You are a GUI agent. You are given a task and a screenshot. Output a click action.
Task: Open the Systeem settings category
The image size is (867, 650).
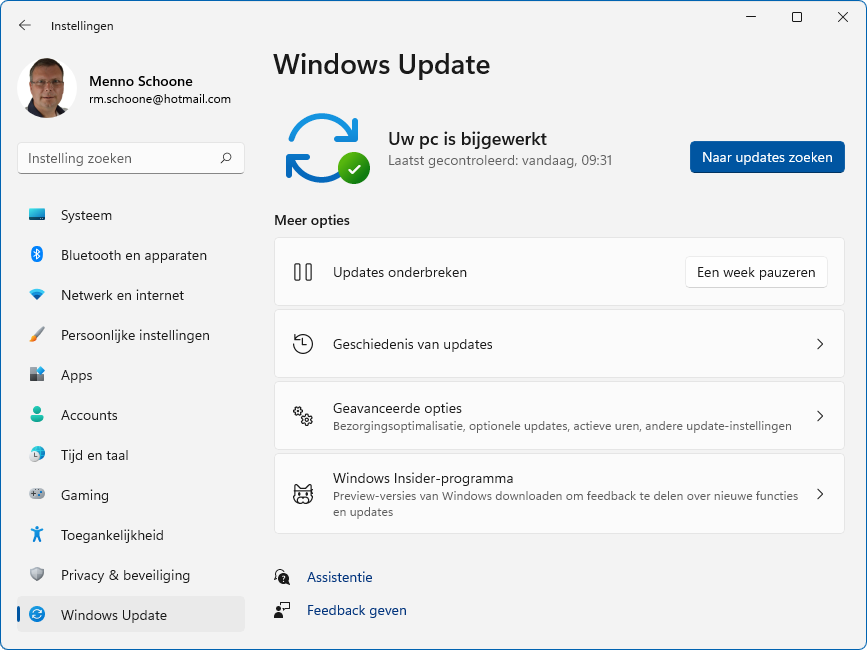click(130, 215)
